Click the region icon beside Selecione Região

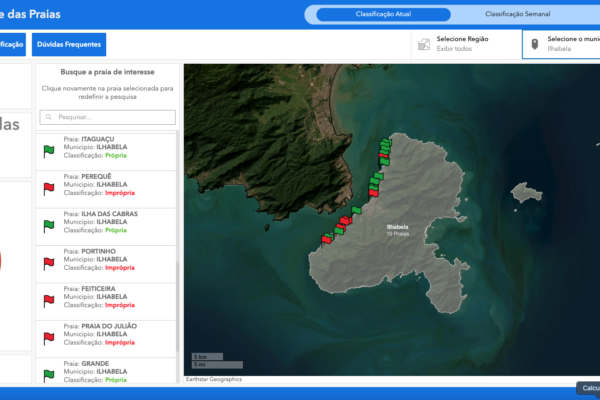(x=425, y=44)
